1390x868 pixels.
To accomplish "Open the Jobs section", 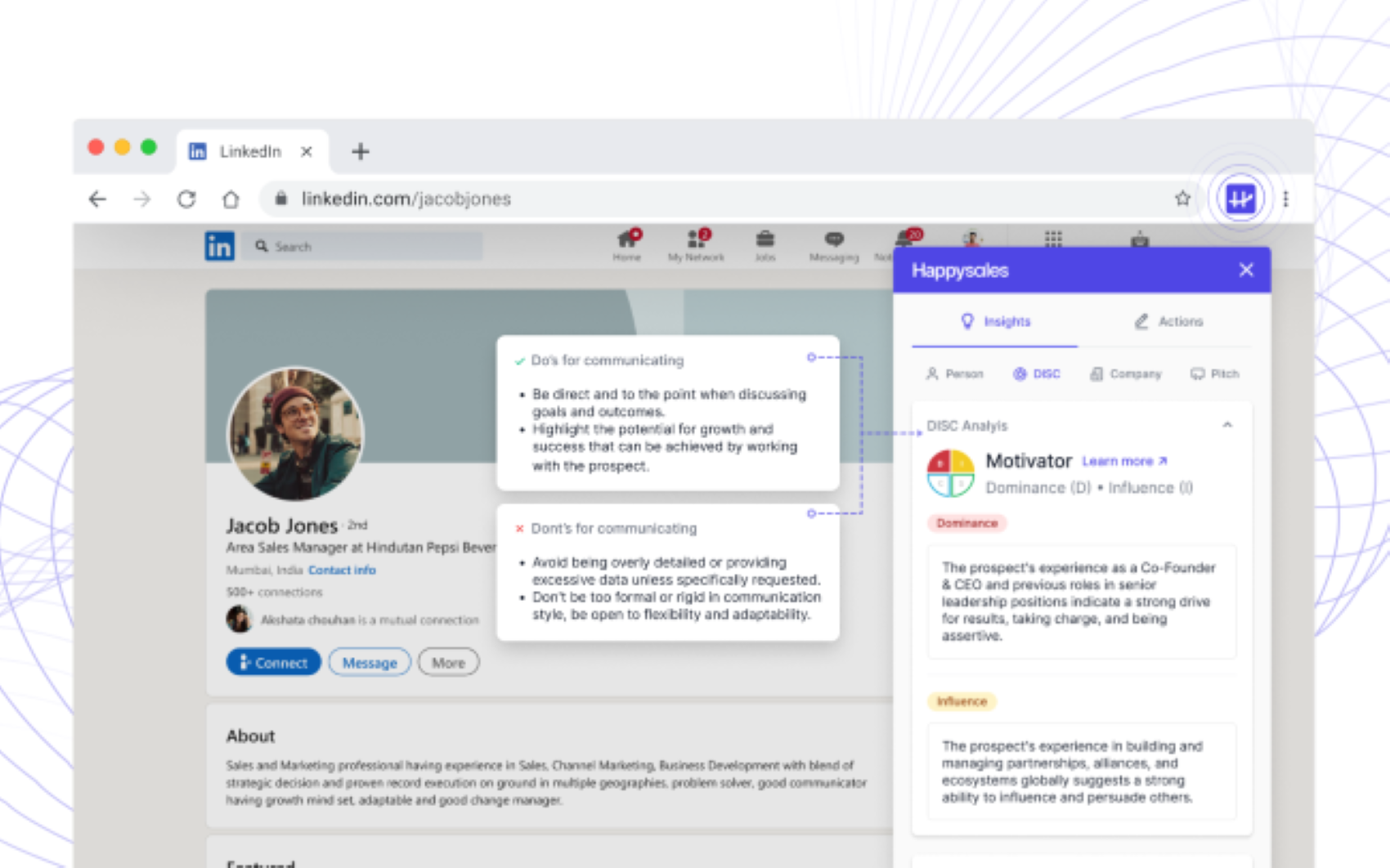I will click(x=765, y=245).
